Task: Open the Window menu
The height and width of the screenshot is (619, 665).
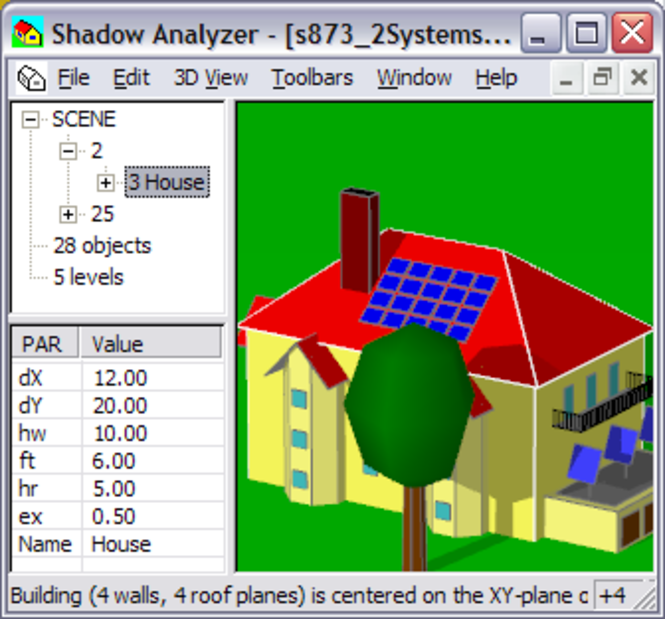Action: click(x=414, y=78)
